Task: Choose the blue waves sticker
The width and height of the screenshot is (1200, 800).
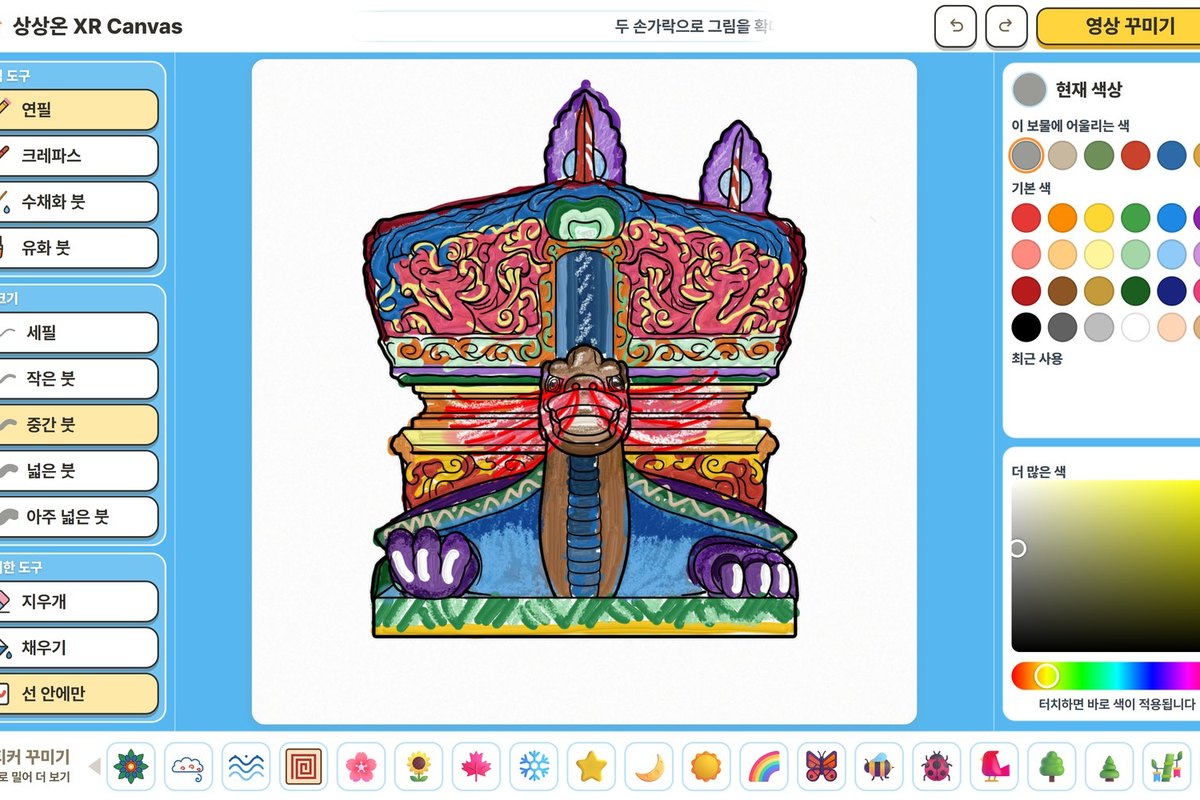Action: click(246, 767)
